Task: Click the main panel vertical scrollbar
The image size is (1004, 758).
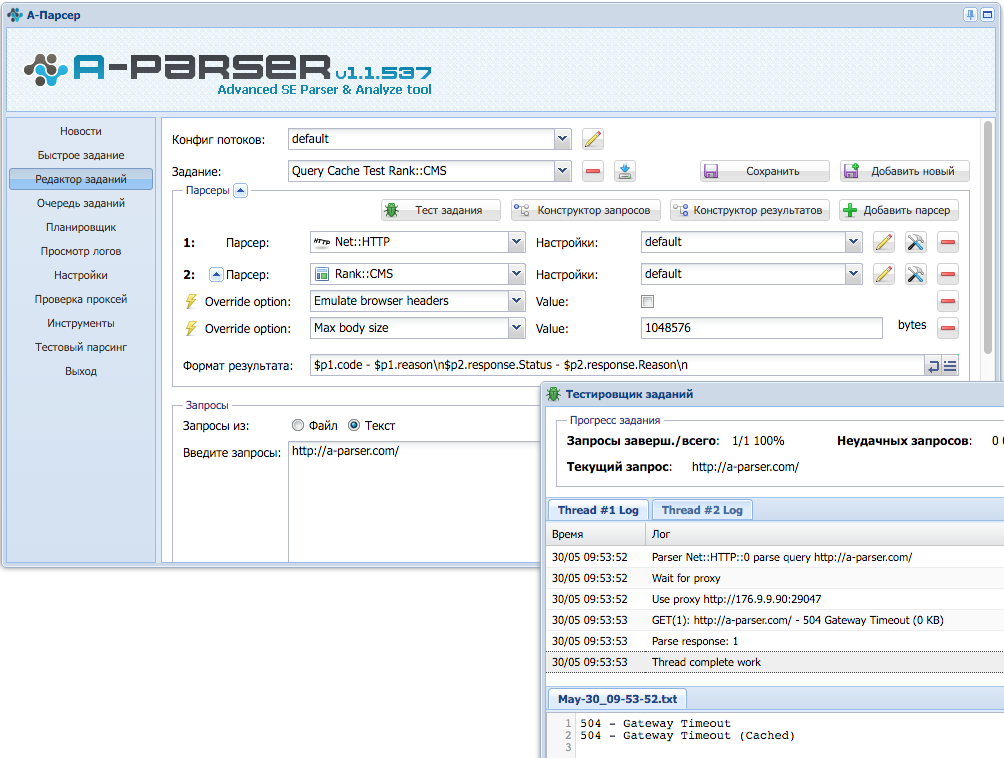Action: click(x=988, y=237)
